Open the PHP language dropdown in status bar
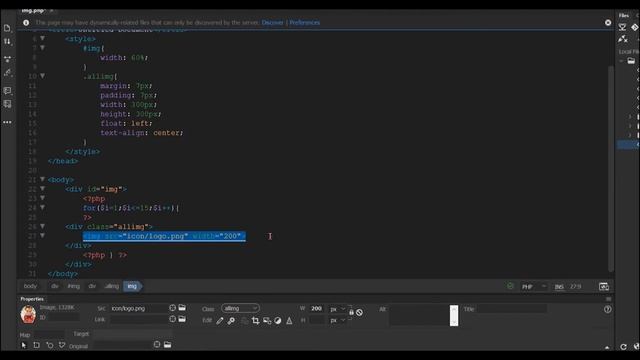This screenshot has width=640, height=360. (x=534, y=287)
